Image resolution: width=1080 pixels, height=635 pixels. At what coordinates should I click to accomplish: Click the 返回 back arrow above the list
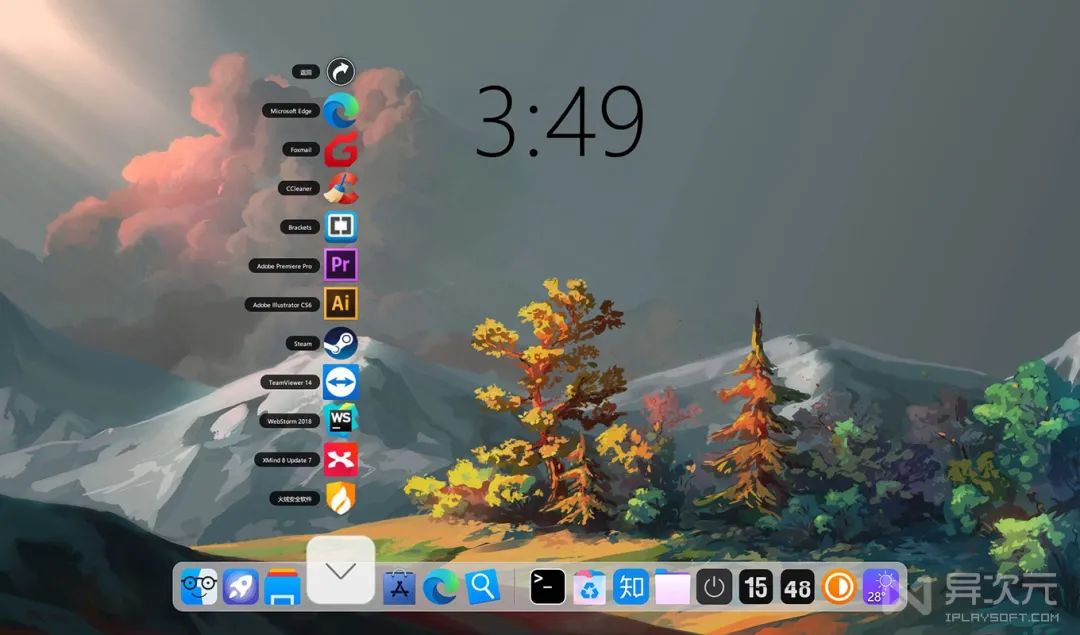pos(340,70)
